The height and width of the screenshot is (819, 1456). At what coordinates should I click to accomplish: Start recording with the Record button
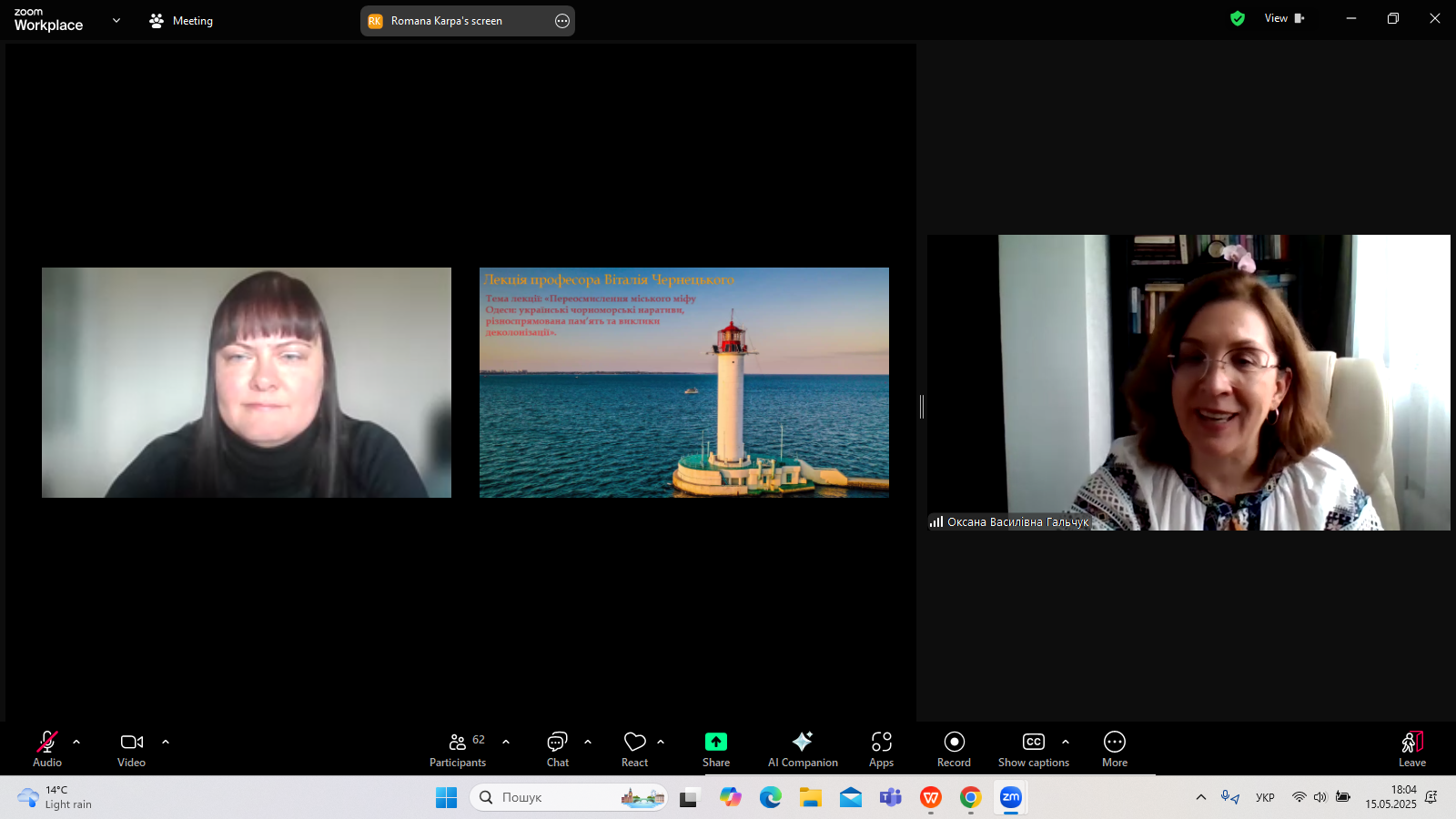[x=954, y=749]
